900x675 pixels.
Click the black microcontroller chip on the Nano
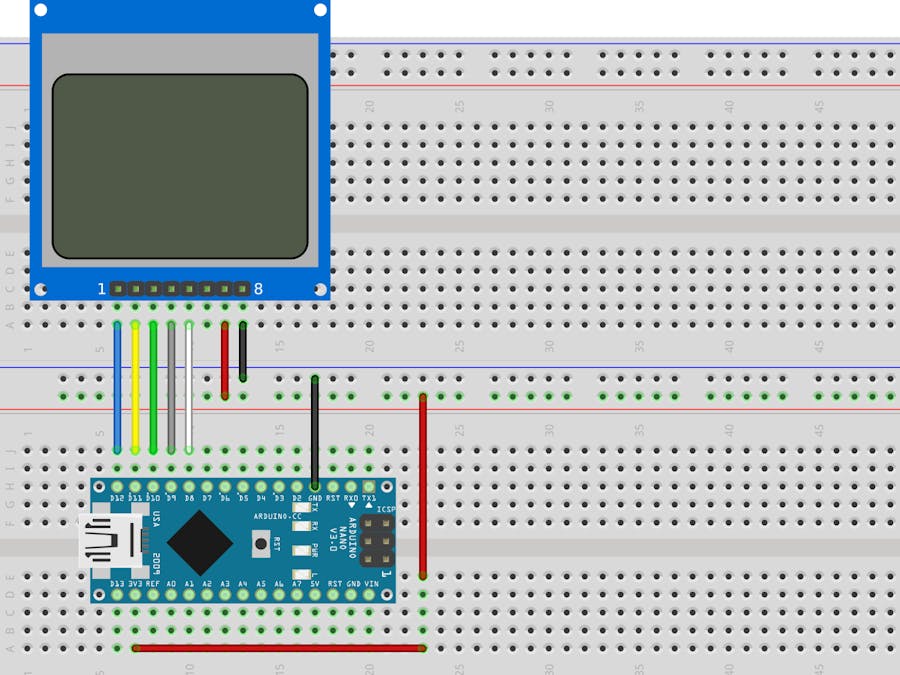(x=200, y=542)
